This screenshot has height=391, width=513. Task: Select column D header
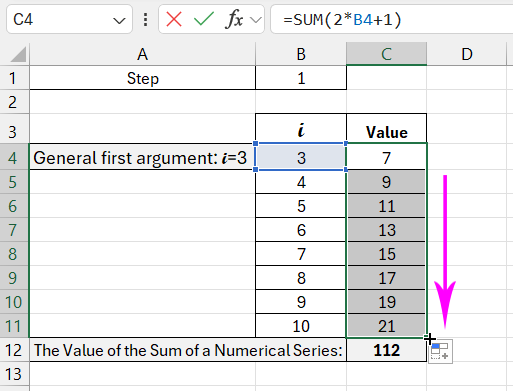(x=467, y=54)
